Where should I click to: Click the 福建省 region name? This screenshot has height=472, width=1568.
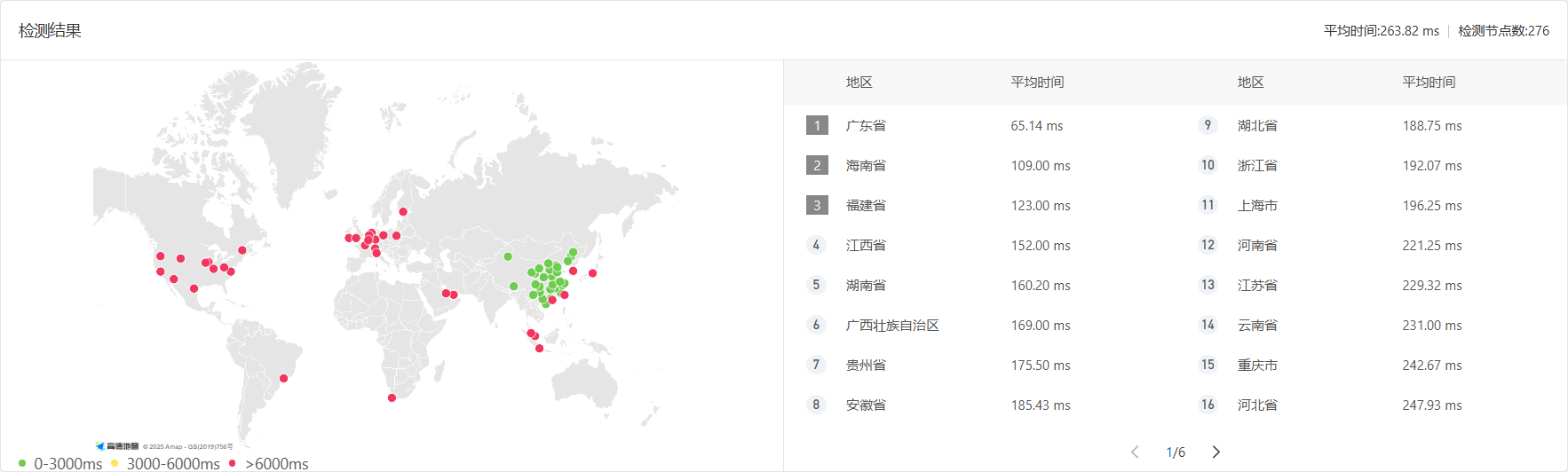point(866,206)
